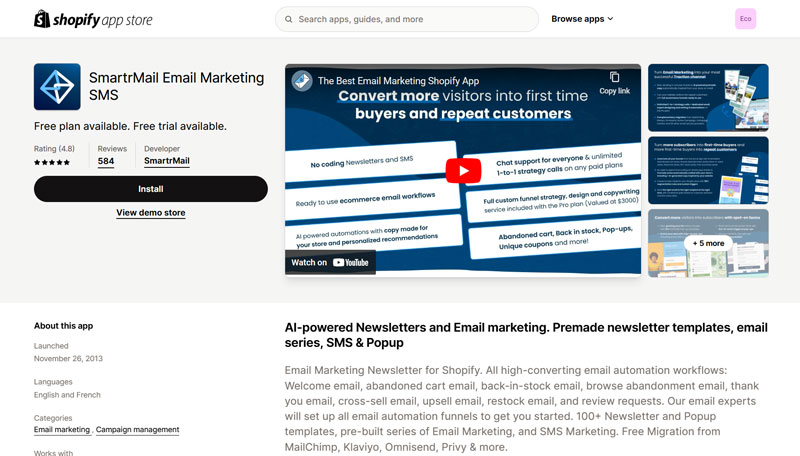Open the 584 reviews link
800x456 pixels.
(x=106, y=161)
